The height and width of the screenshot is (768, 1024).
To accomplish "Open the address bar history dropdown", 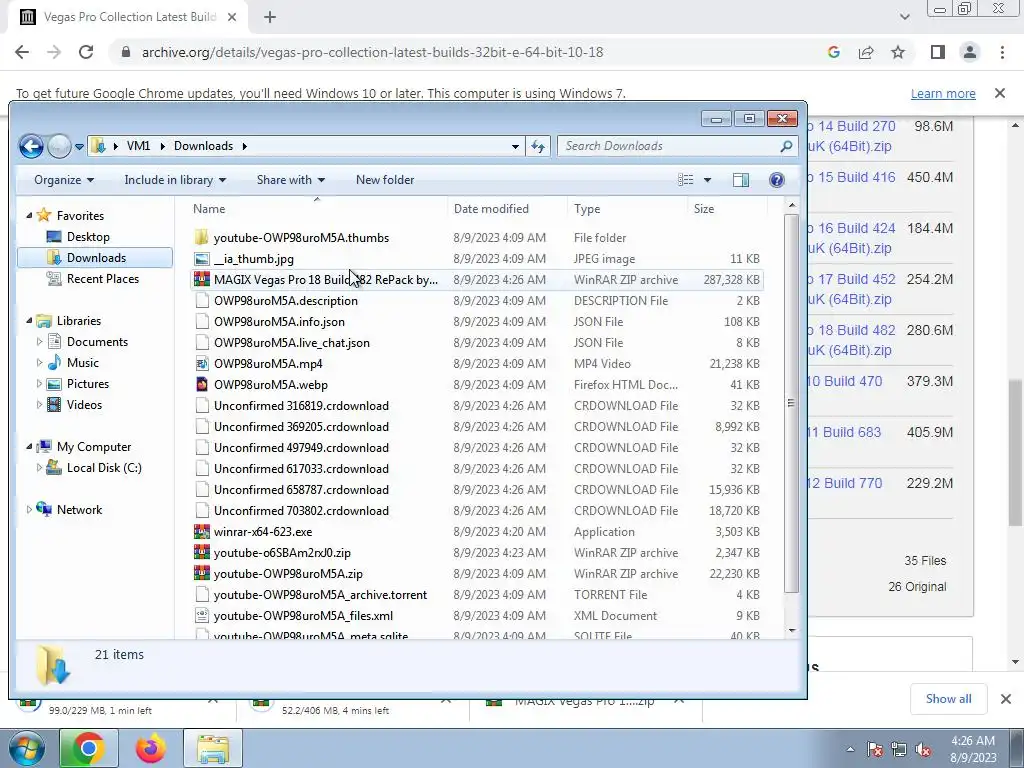I will tap(515, 146).
